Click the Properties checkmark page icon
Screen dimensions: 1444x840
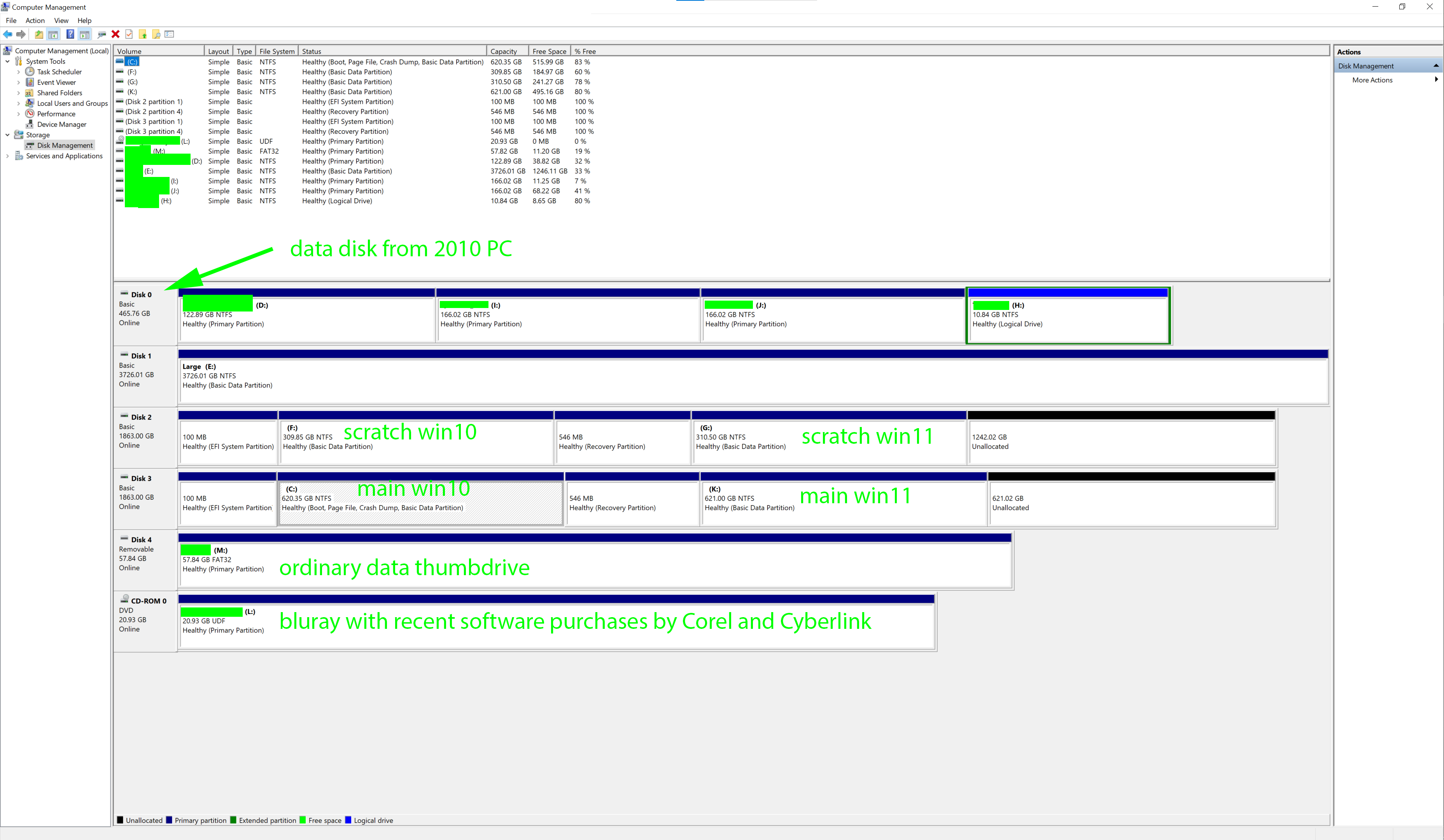(x=129, y=34)
